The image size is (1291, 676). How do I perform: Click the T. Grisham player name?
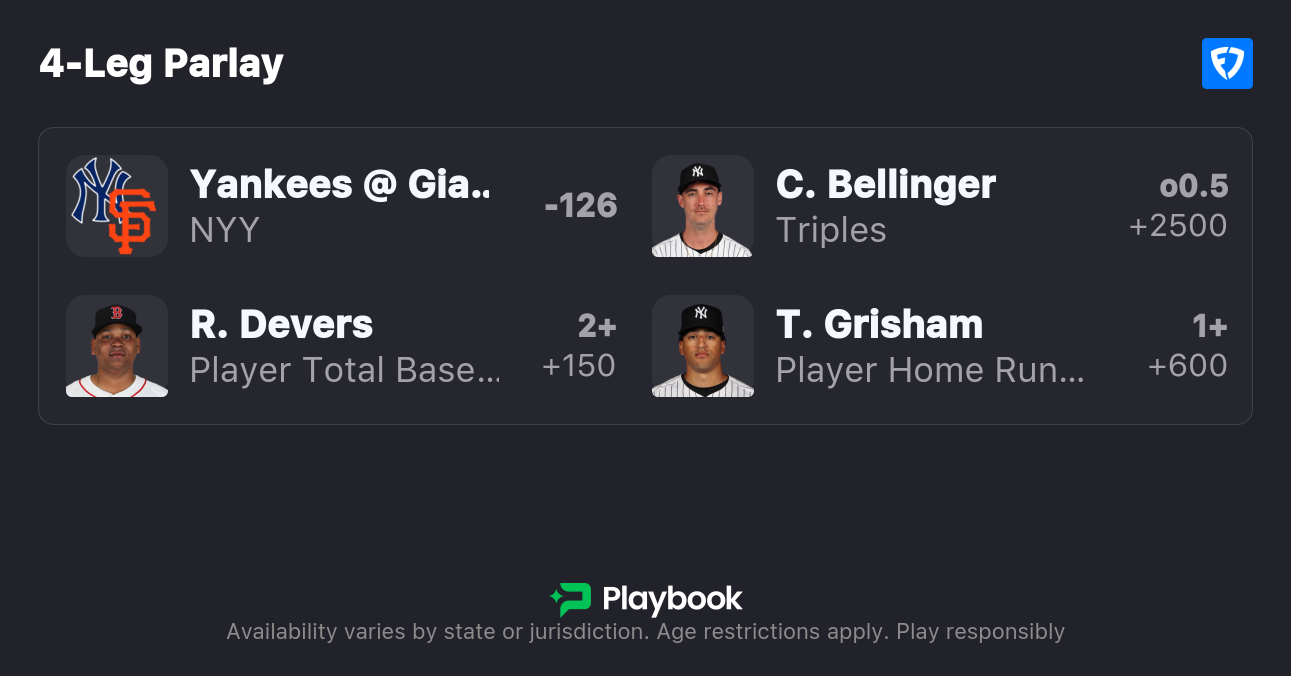879,324
